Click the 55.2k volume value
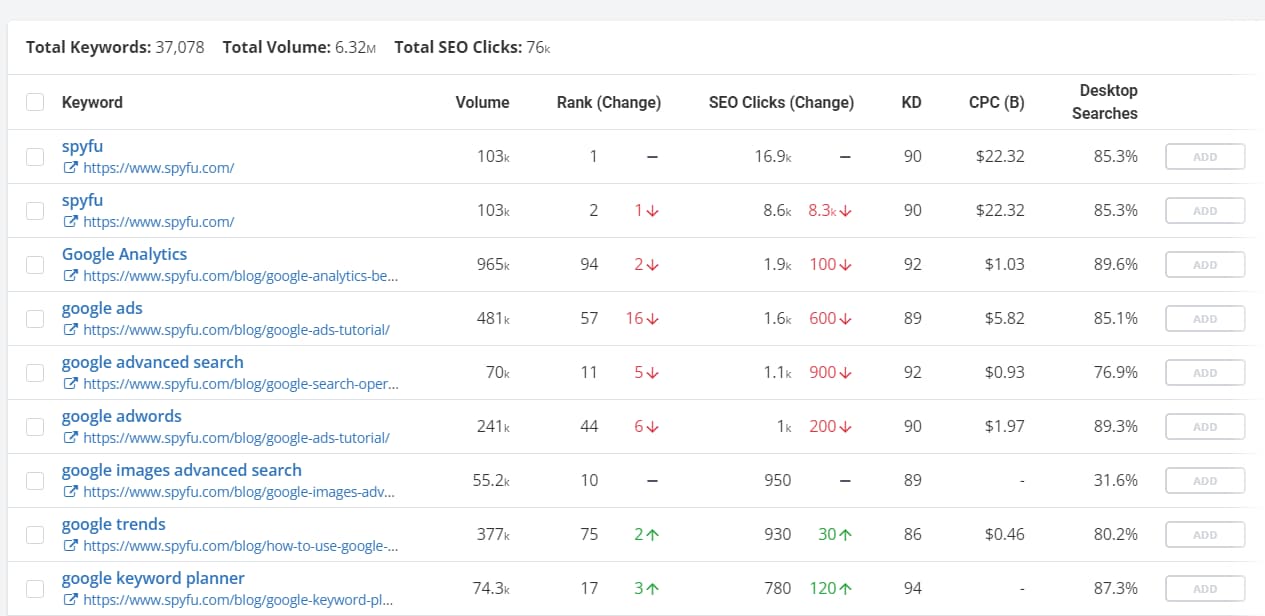This screenshot has height=616, width=1265. (491, 481)
